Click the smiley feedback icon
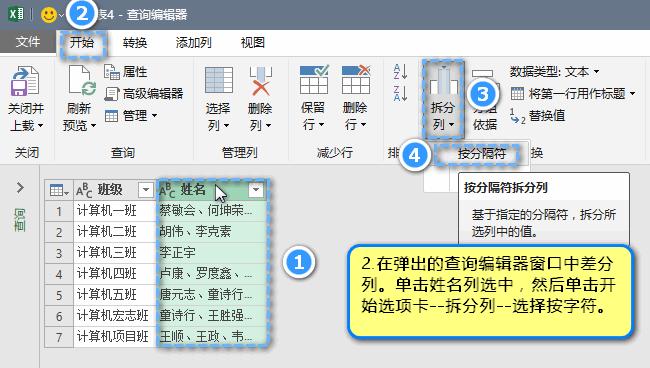This screenshot has width=650, height=368. coord(49,15)
